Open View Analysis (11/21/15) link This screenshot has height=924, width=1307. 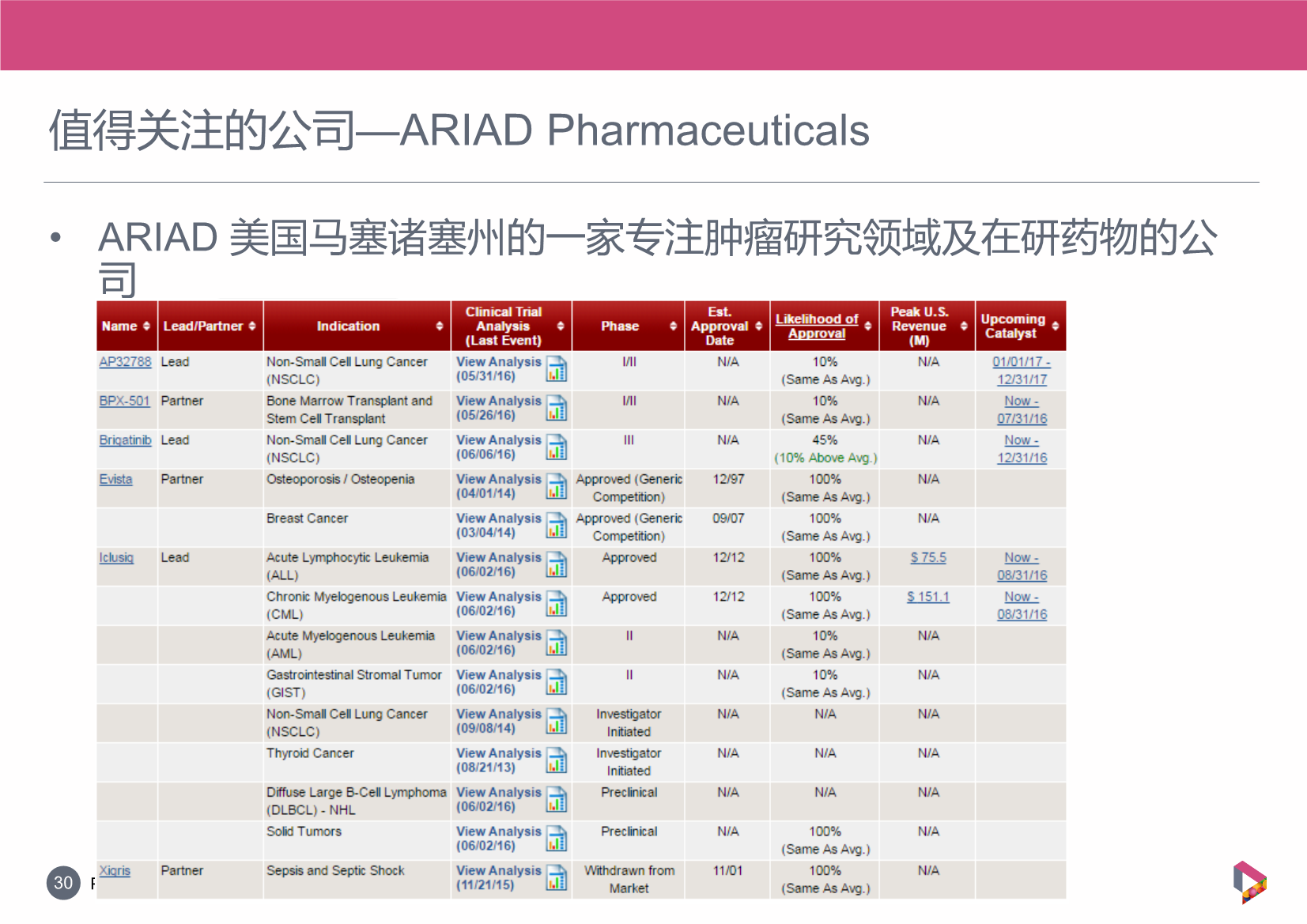pyautogui.click(x=499, y=877)
